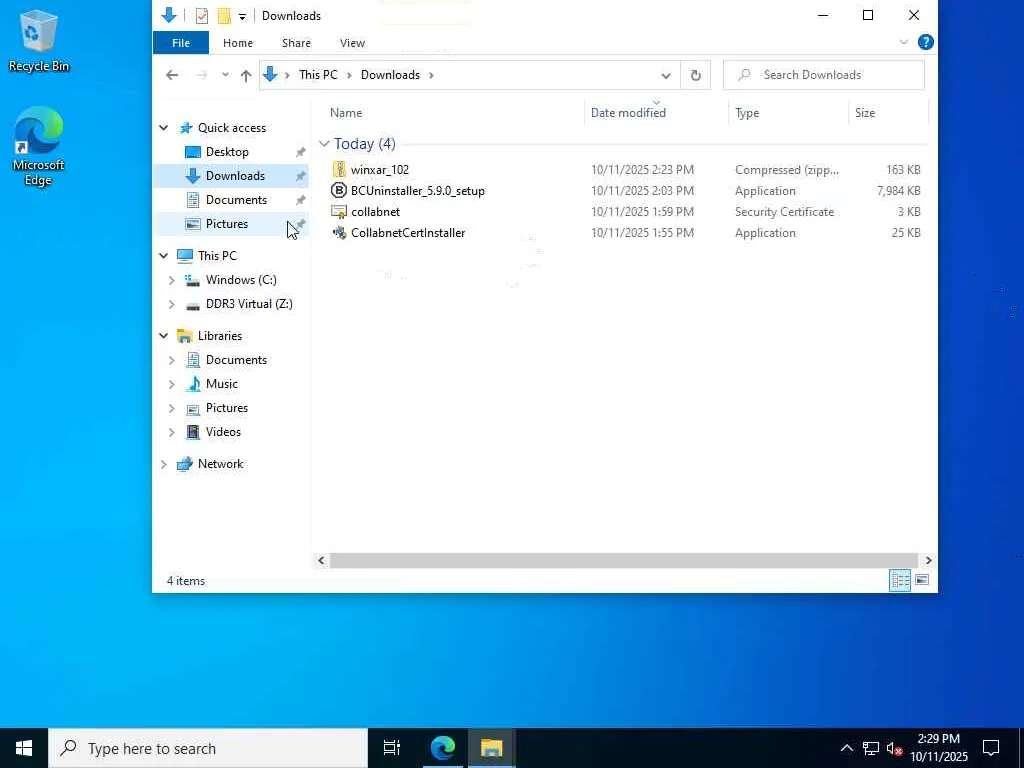
Task: Open Documents under Quick access
Action: (x=236, y=200)
